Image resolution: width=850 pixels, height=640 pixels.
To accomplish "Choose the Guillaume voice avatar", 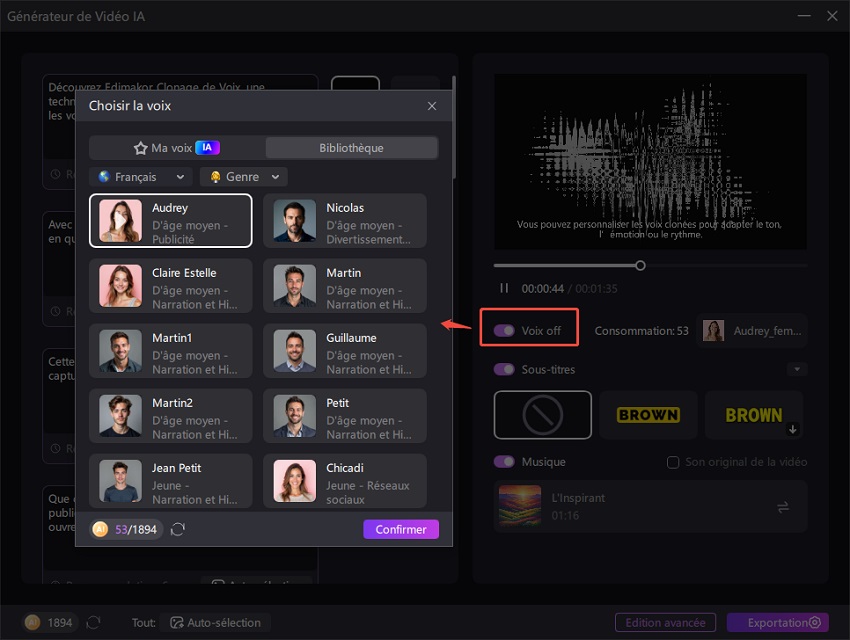I will pos(294,351).
